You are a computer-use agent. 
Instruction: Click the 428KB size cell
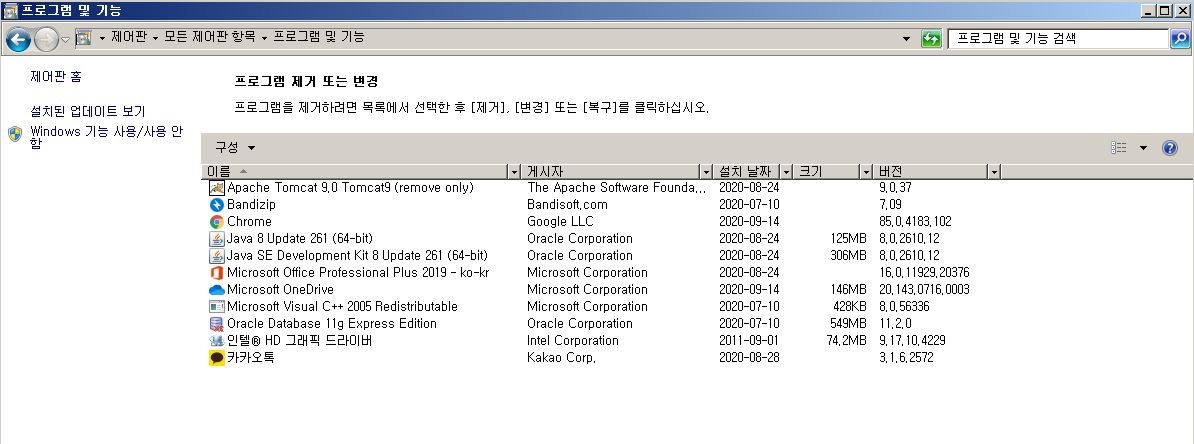pos(850,307)
